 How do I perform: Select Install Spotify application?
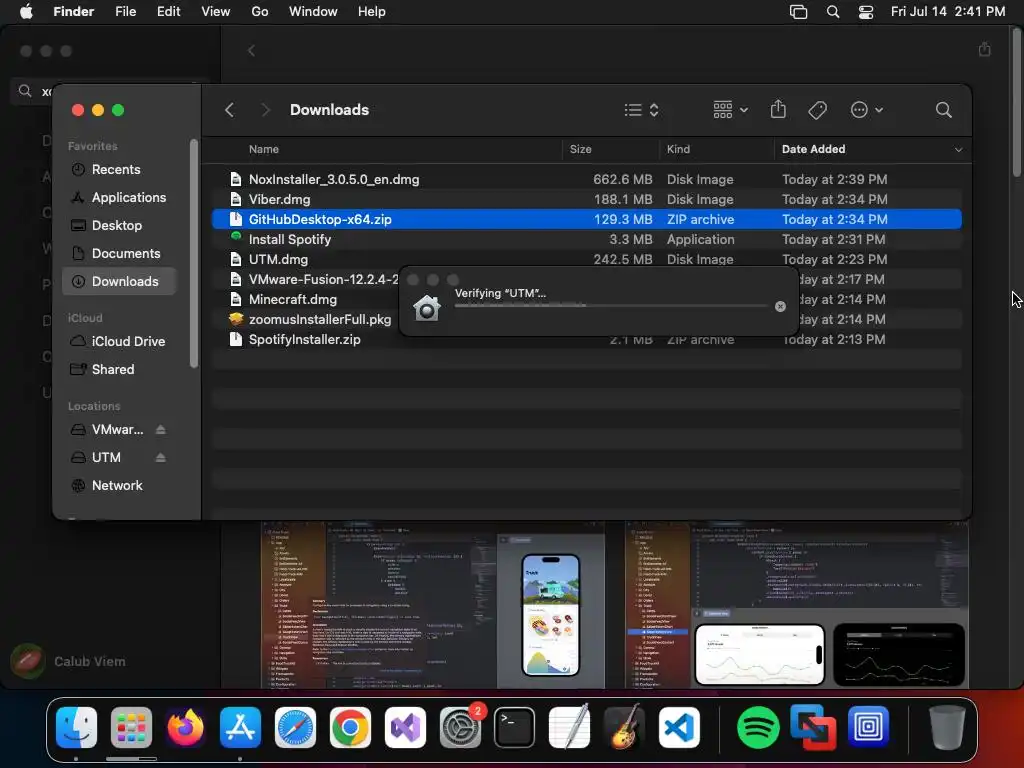[586, 239]
